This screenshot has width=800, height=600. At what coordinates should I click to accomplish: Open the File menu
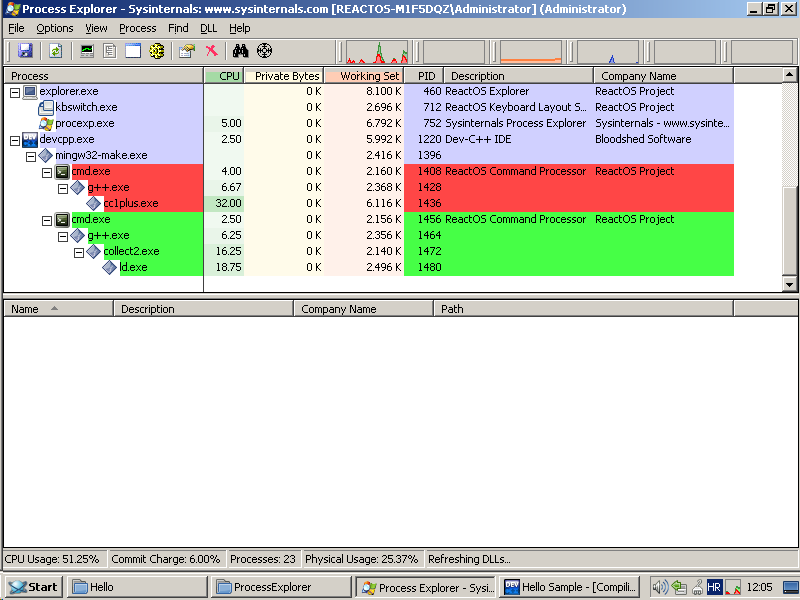coord(16,28)
